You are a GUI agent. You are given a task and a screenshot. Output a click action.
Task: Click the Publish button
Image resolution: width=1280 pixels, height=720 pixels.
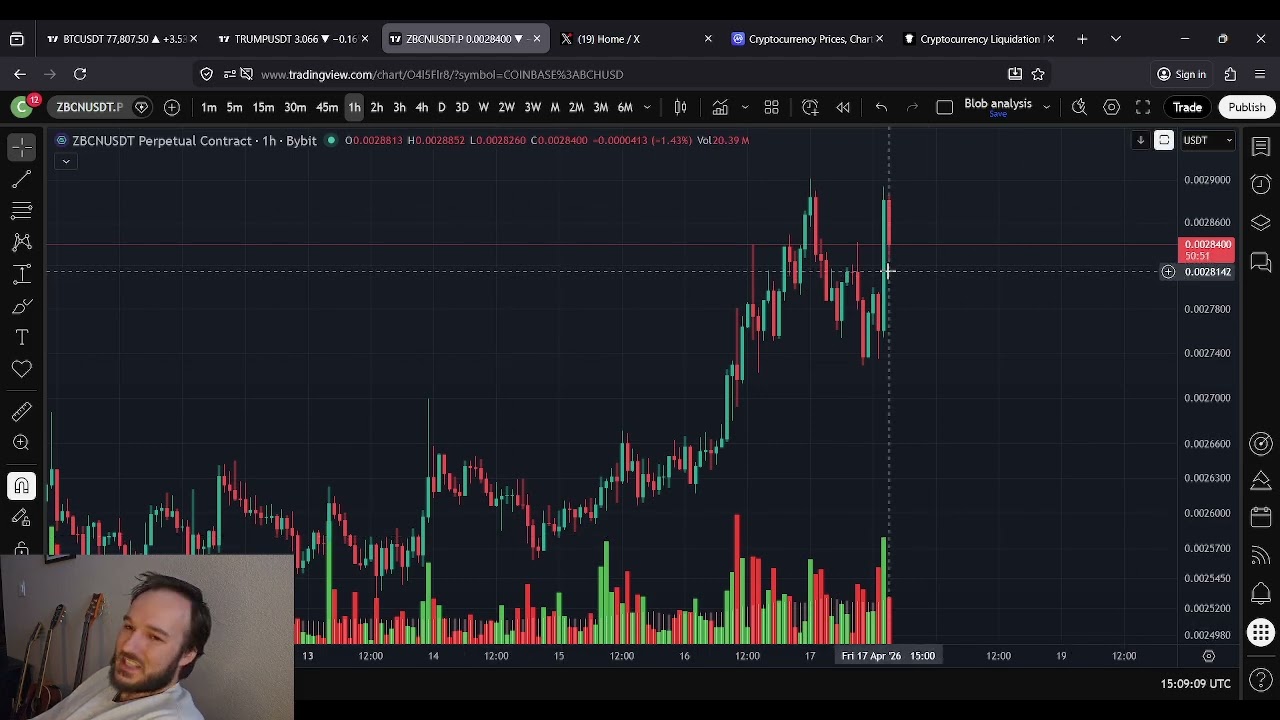(1247, 107)
